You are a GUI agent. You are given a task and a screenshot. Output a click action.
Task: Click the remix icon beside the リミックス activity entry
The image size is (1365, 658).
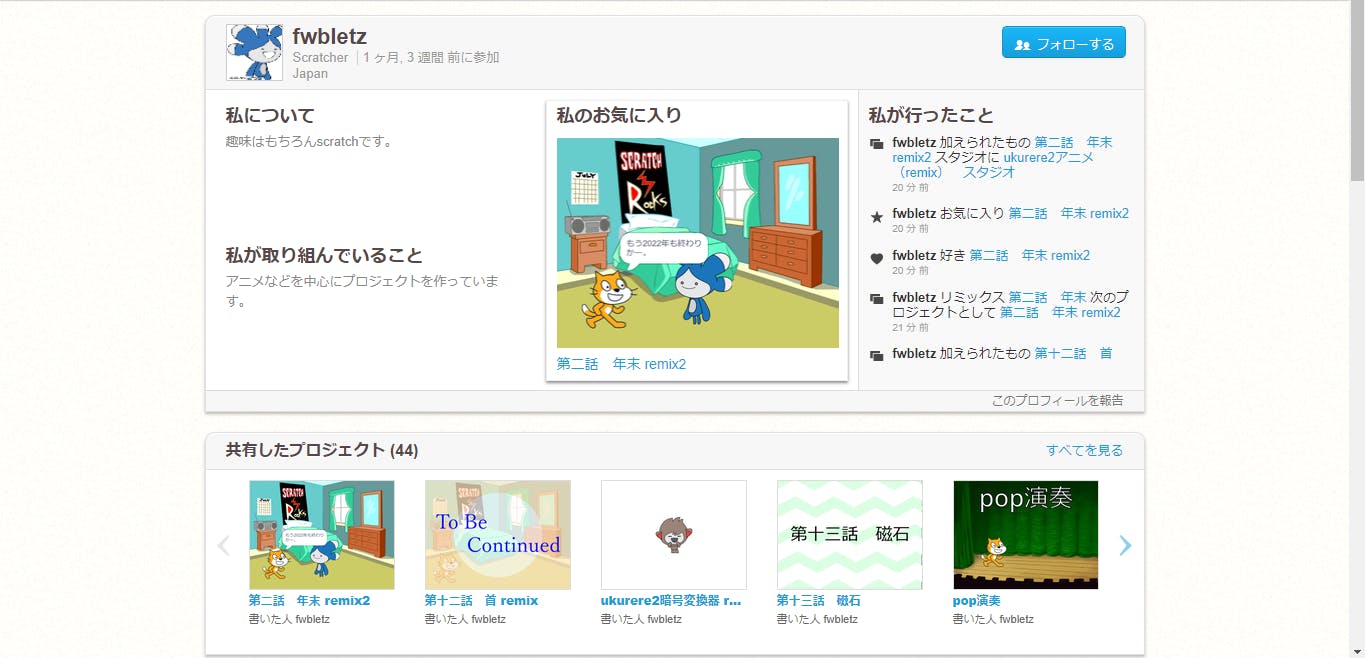877,299
